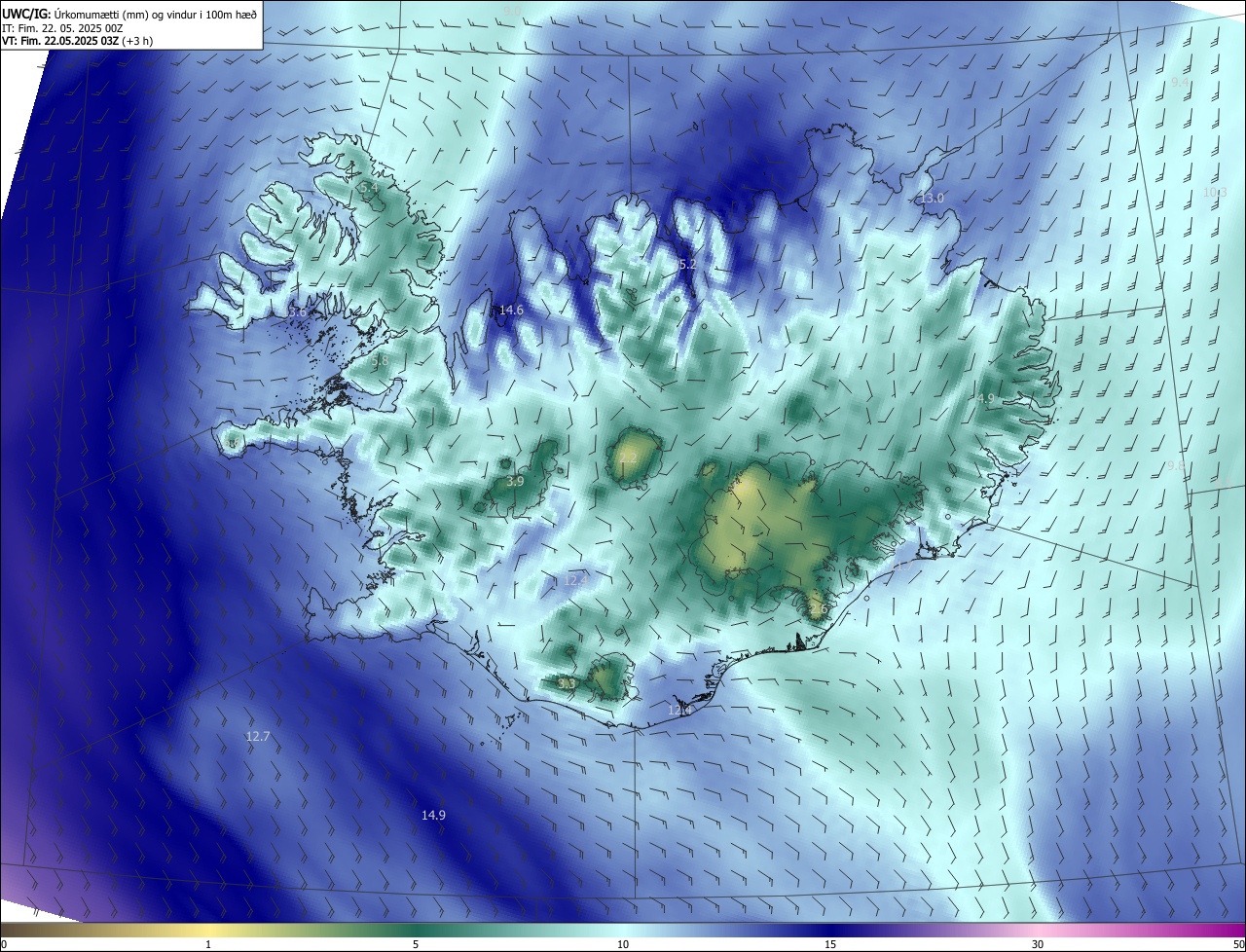Click the VT 03Z (+3 h) line
Viewport: 1246px width, 952px height.
(78, 41)
